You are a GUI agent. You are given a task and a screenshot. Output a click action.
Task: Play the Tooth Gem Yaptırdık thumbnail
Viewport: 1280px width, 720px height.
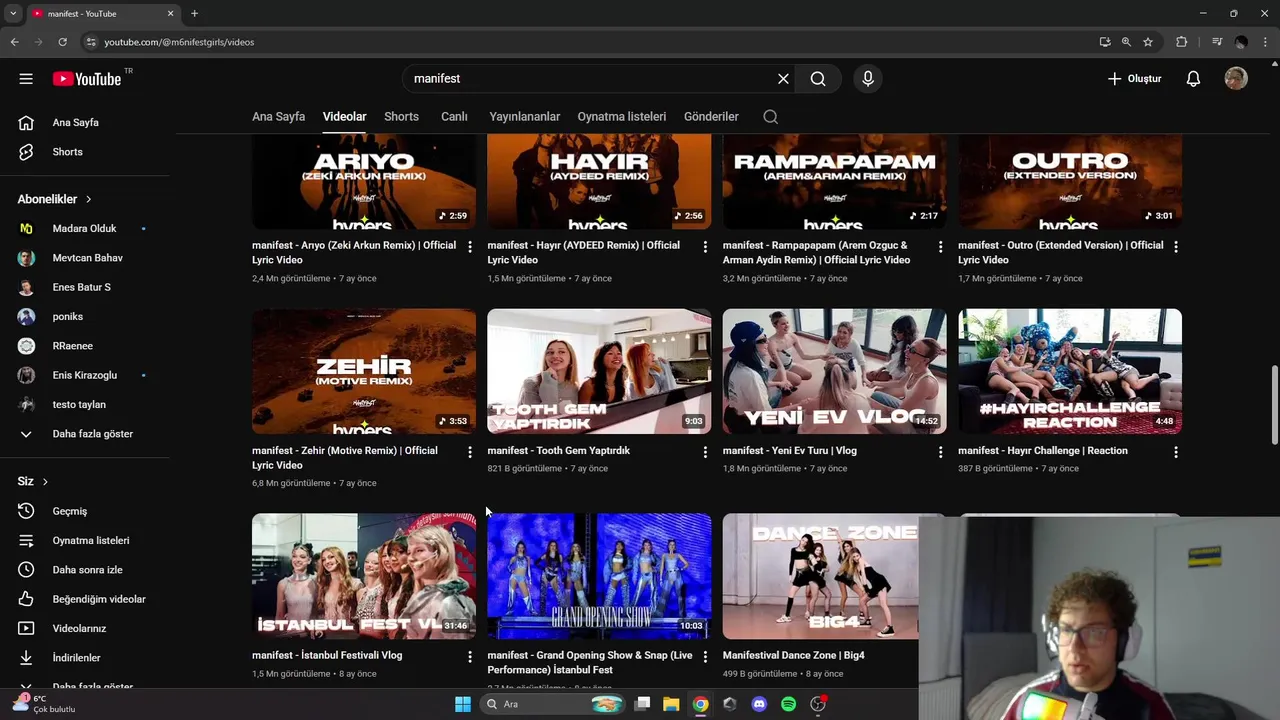[599, 371]
